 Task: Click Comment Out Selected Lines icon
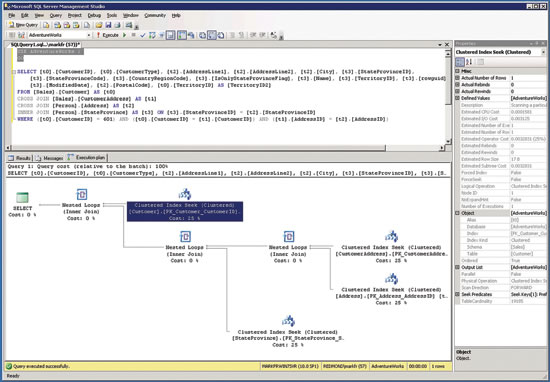pyautogui.click(x=232, y=35)
